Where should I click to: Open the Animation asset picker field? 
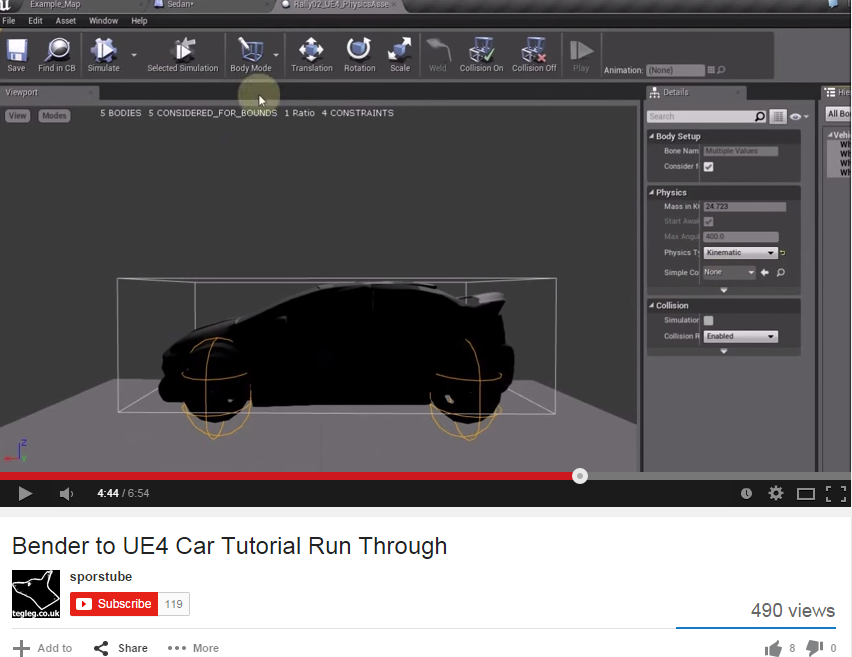(675, 70)
